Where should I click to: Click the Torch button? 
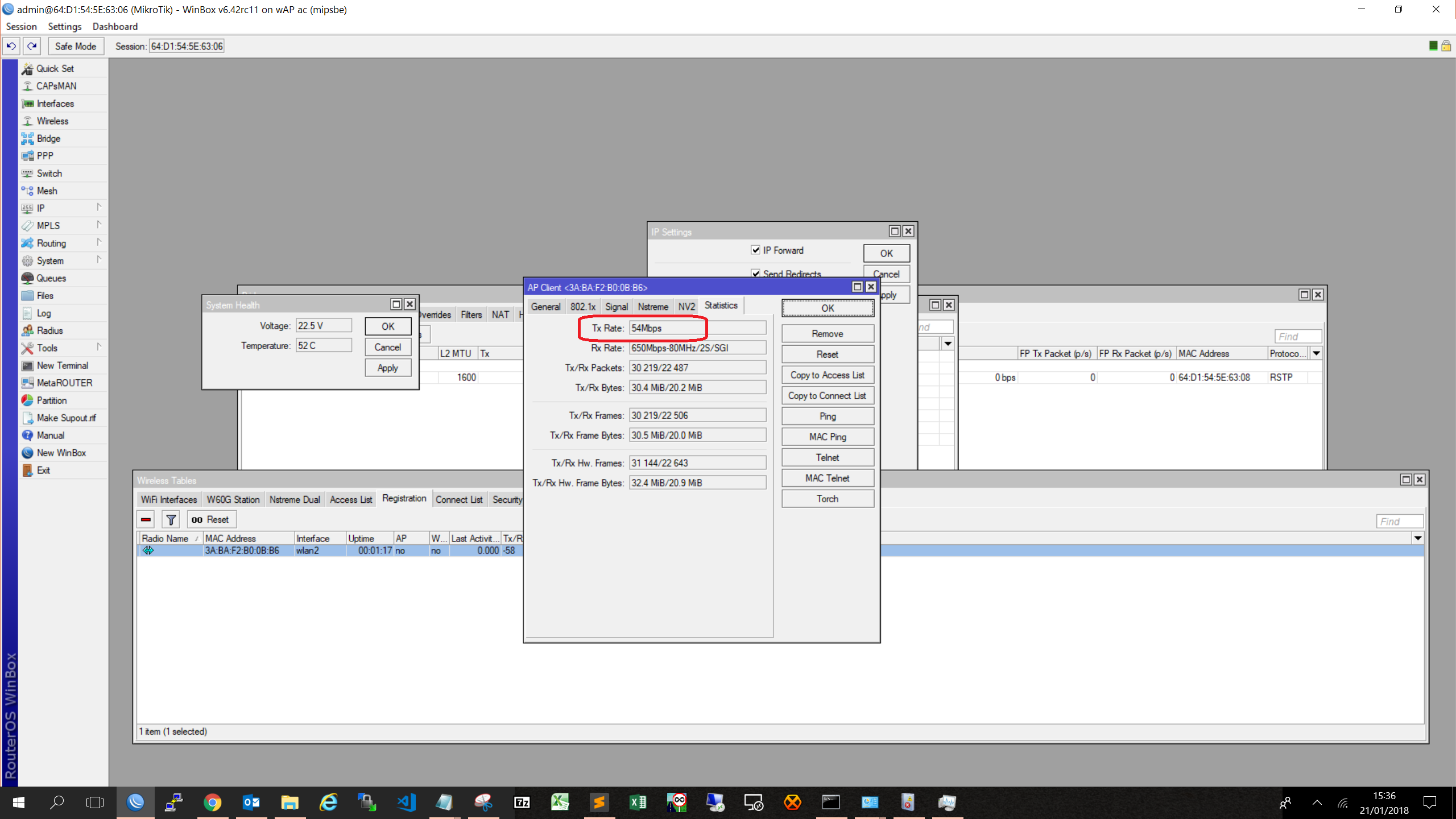(827, 499)
